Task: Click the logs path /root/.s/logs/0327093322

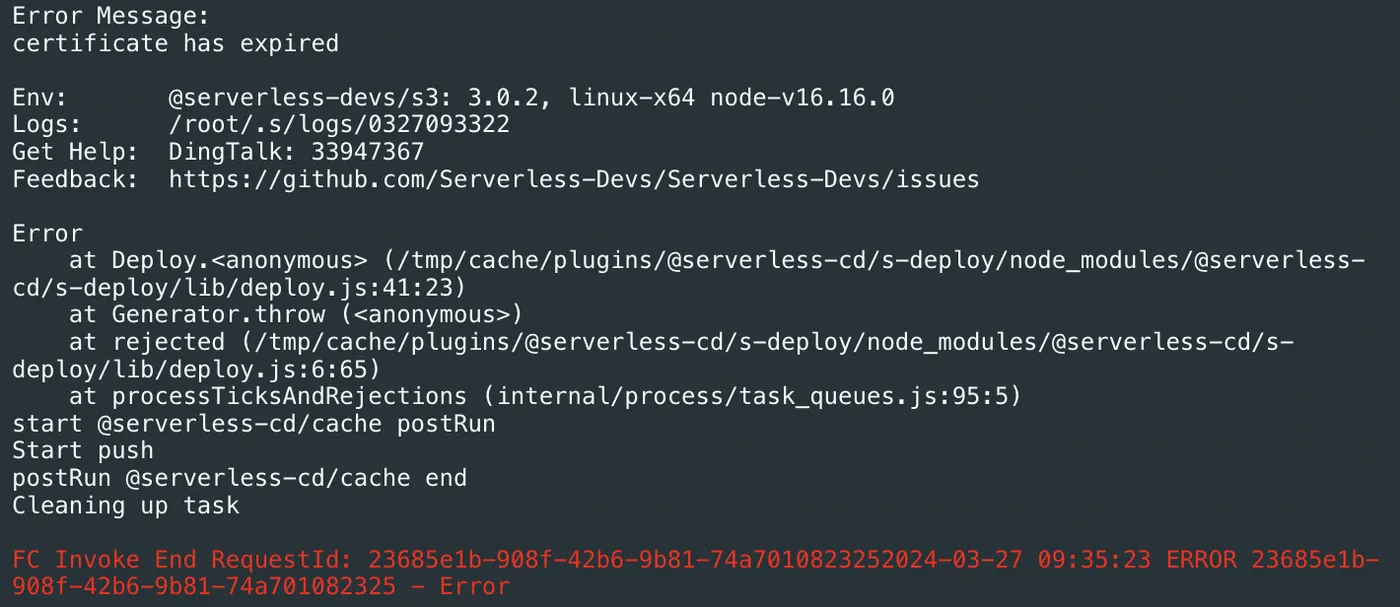Action: tap(339, 125)
